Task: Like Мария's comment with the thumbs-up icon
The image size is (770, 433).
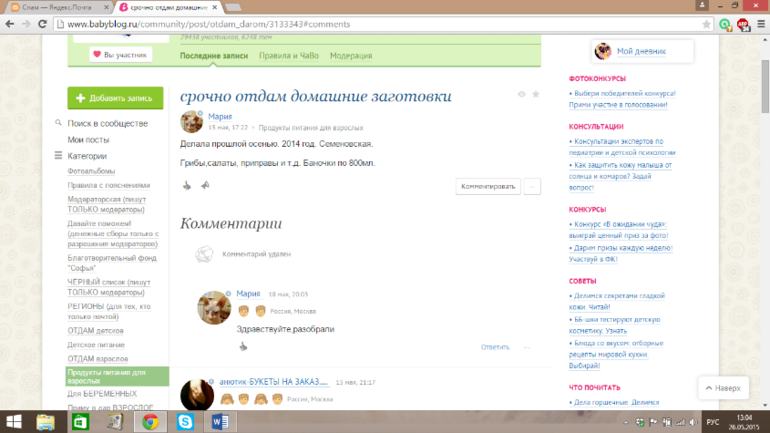Action: [x=242, y=347]
